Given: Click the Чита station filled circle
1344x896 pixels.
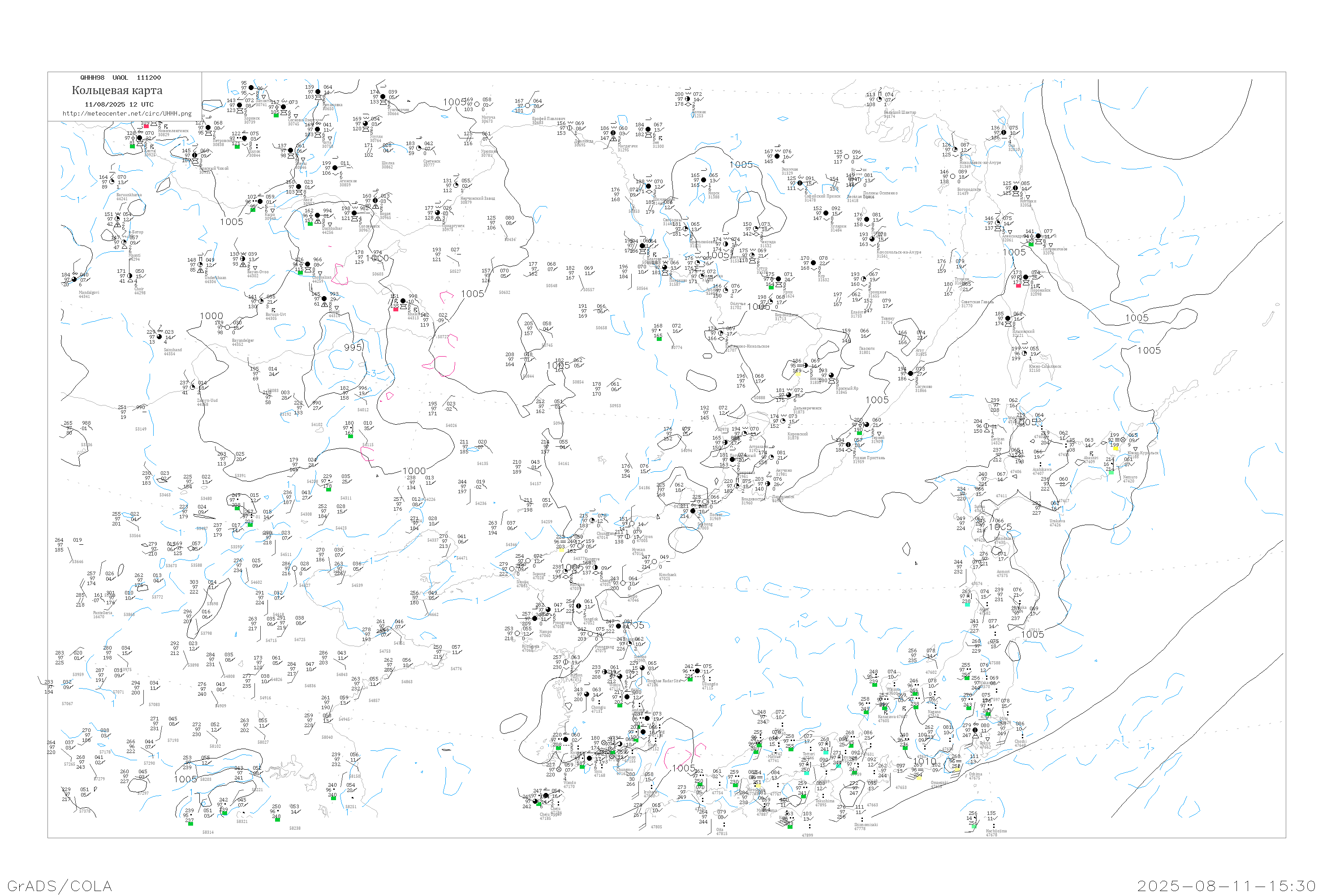Looking at the screenshot, I should (317, 130).
